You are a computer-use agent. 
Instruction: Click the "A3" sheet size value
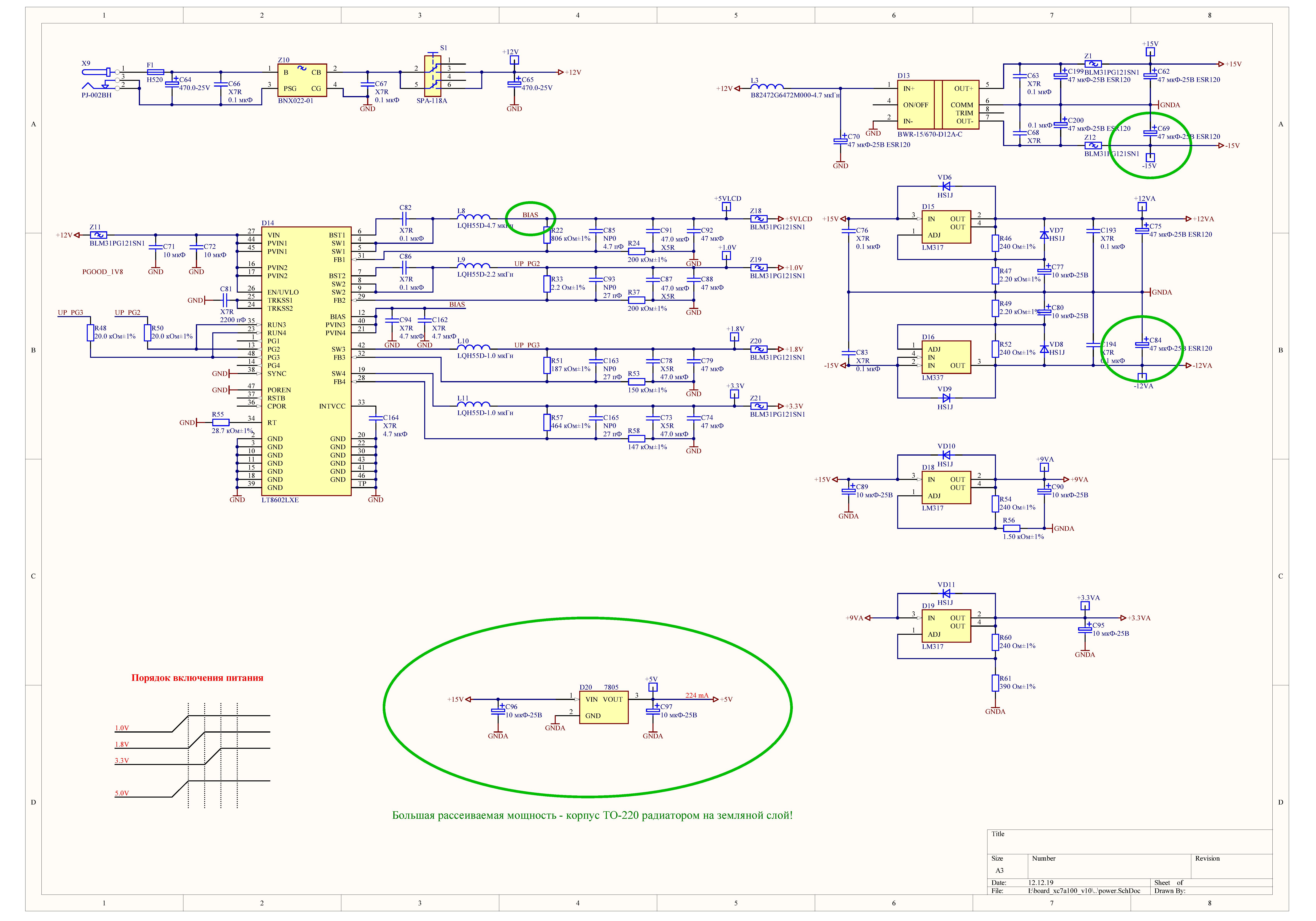point(1000,870)
